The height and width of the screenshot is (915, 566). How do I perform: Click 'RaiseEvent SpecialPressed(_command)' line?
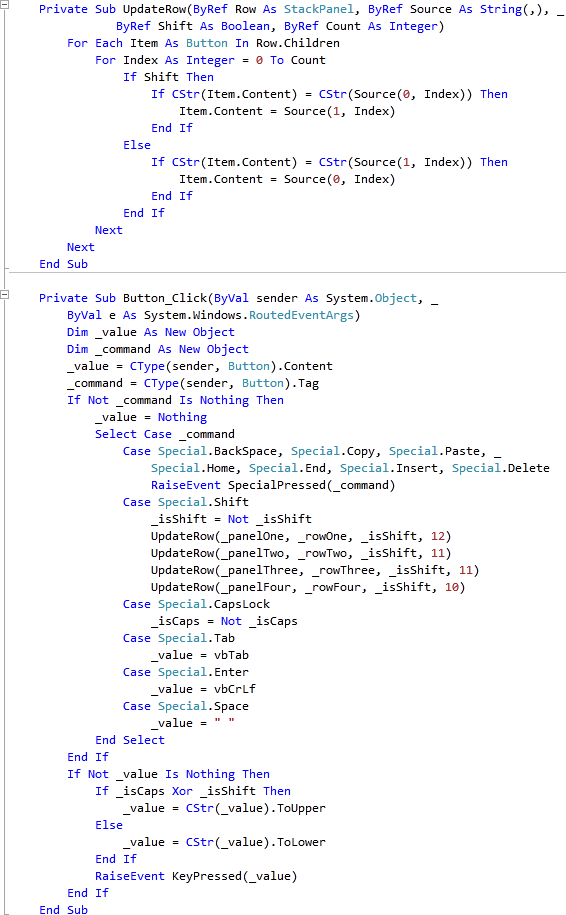click(273, 485)
